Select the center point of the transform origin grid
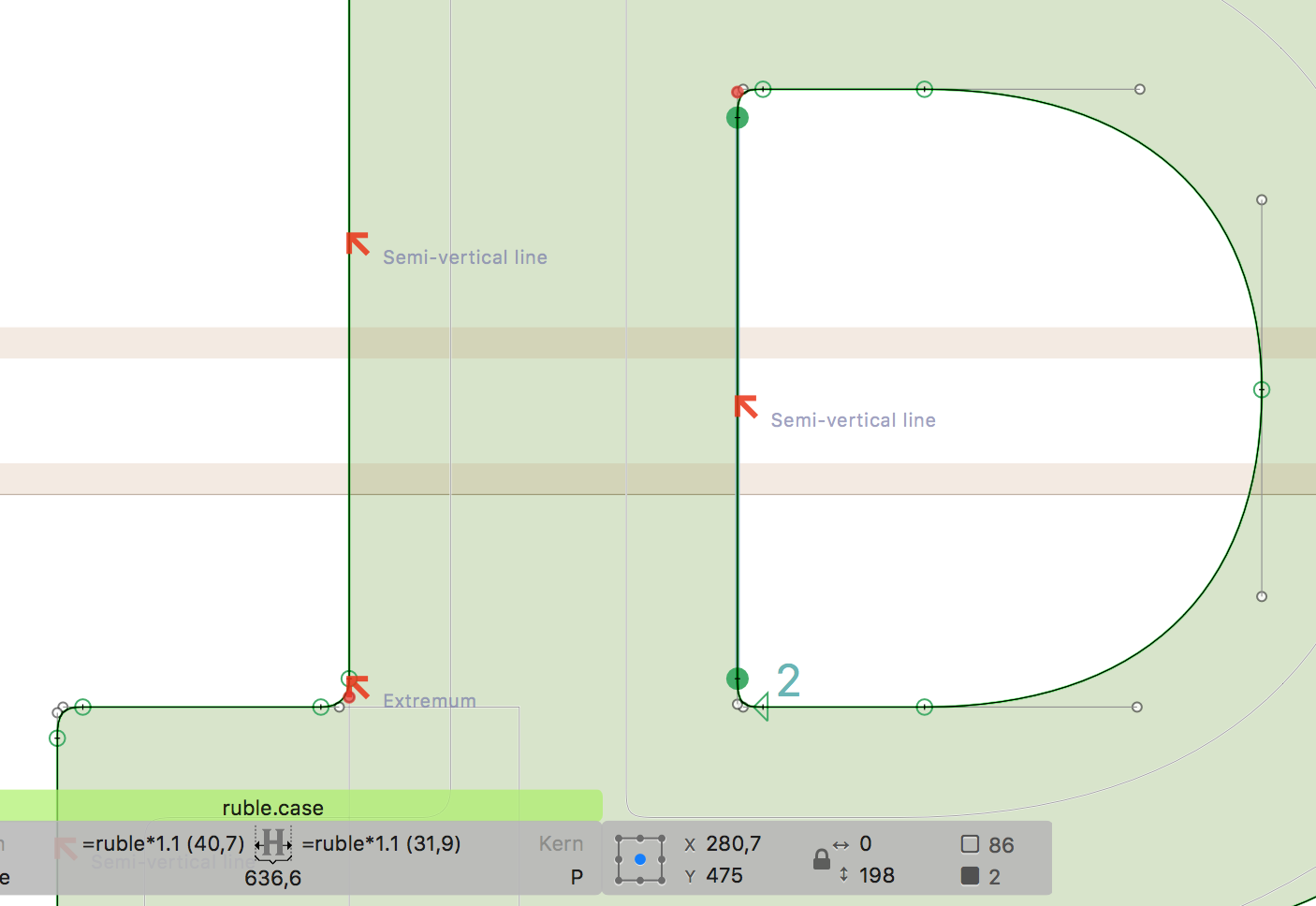Image resolution: width=1316 pixels, height=906 pixels. tap(640, 859)
